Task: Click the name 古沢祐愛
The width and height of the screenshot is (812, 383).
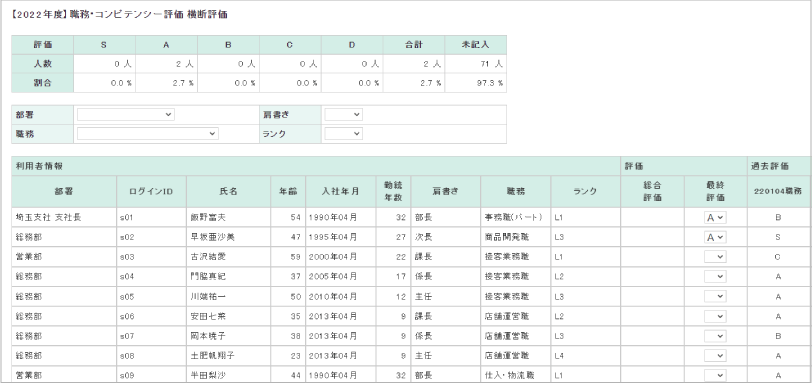Action: [x=208, y=257]
